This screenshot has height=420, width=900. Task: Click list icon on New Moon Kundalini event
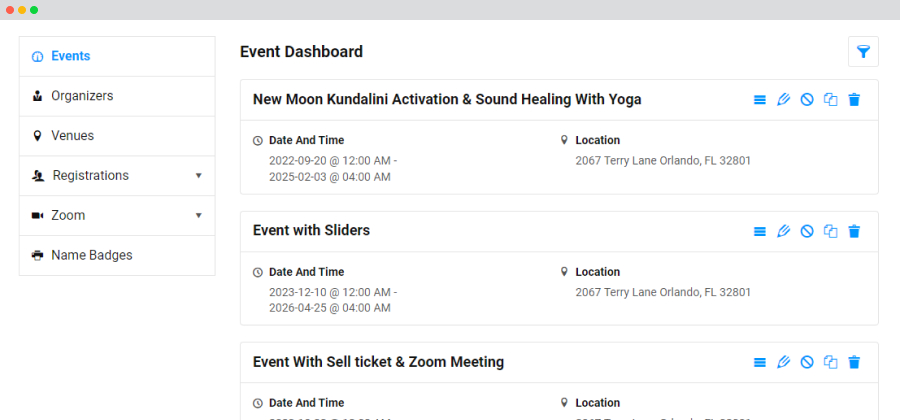pos(760,100)
